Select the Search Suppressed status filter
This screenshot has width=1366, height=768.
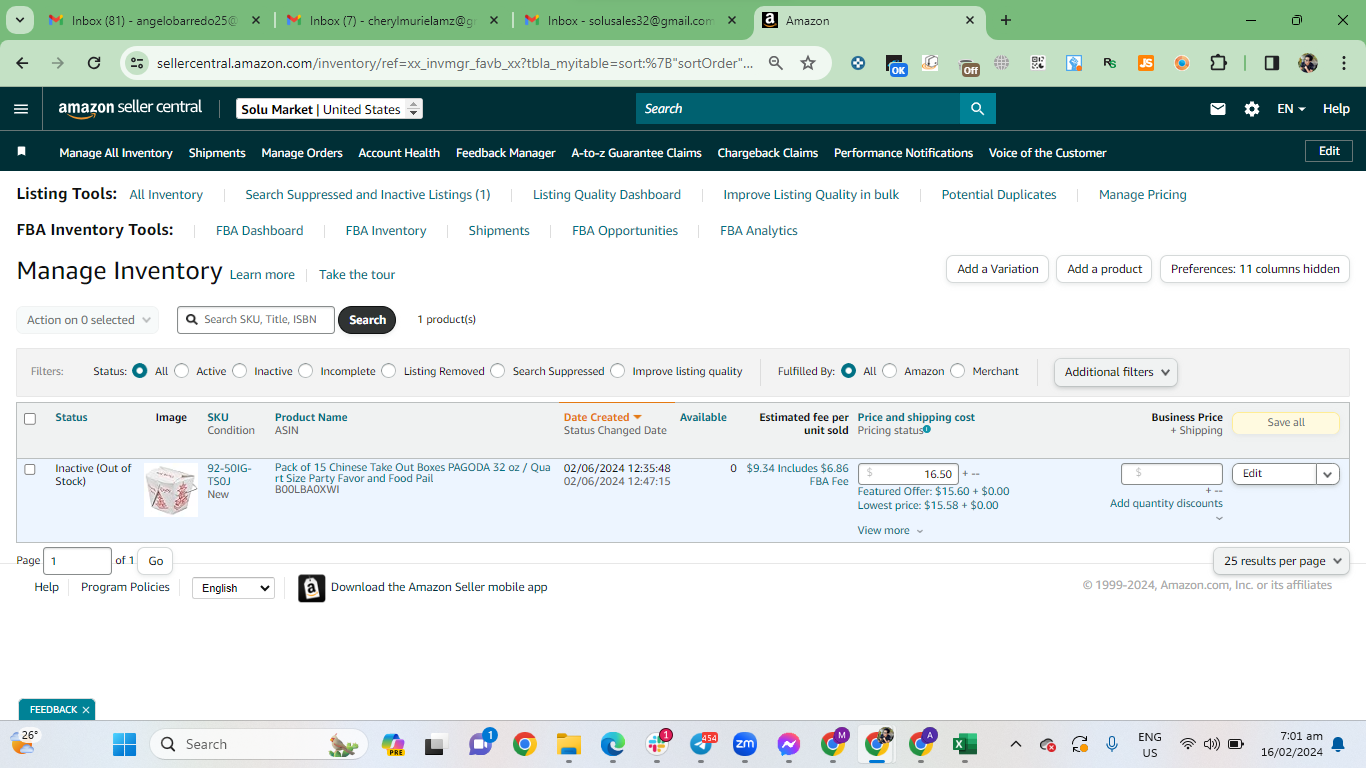point(498,371)
